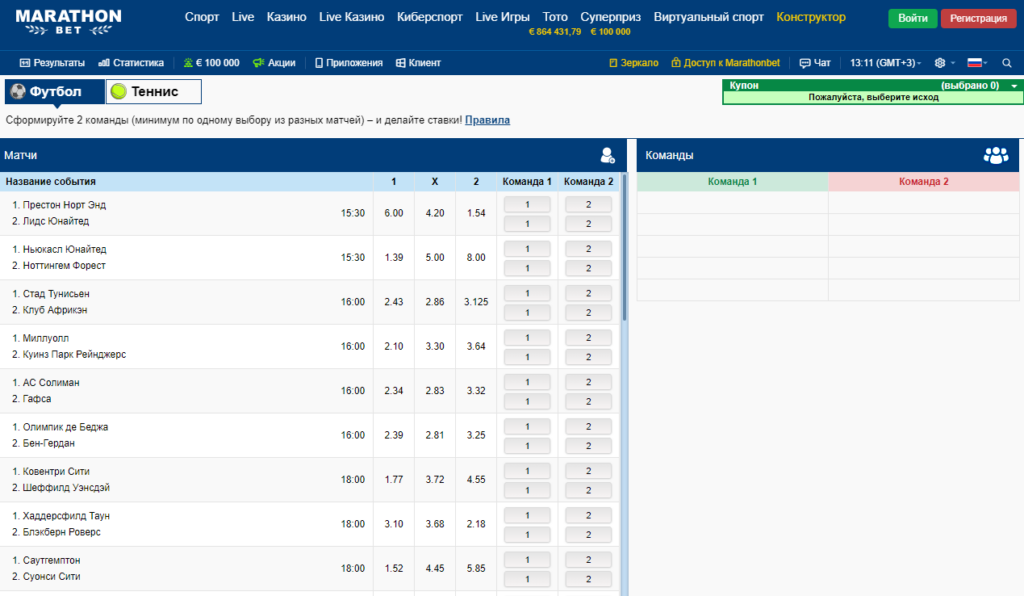Add Престон Норт Энд to Команда 1
The image size is (1024, 596).
click(527, 204)
